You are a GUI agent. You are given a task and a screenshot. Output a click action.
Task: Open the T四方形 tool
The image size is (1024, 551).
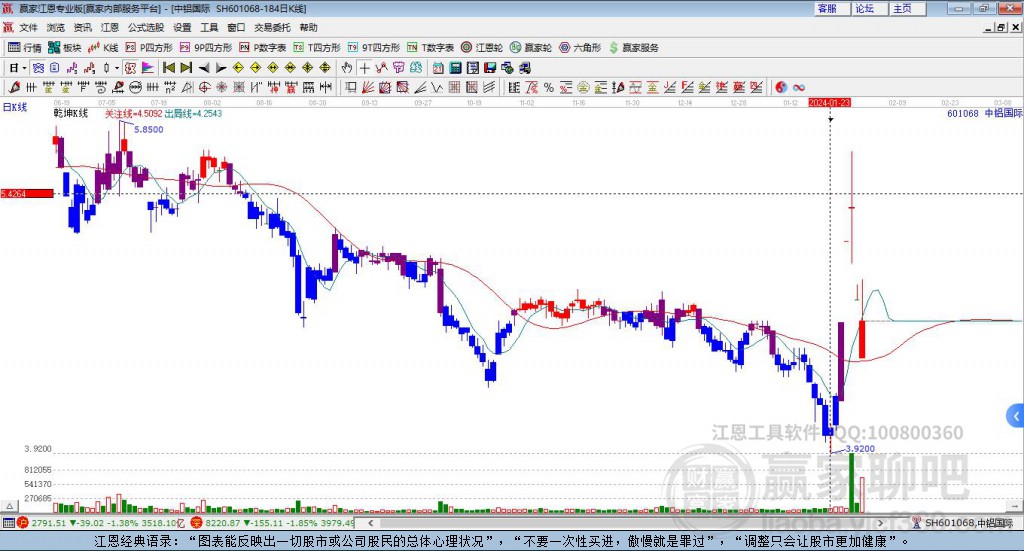click(x=317, y=48)
